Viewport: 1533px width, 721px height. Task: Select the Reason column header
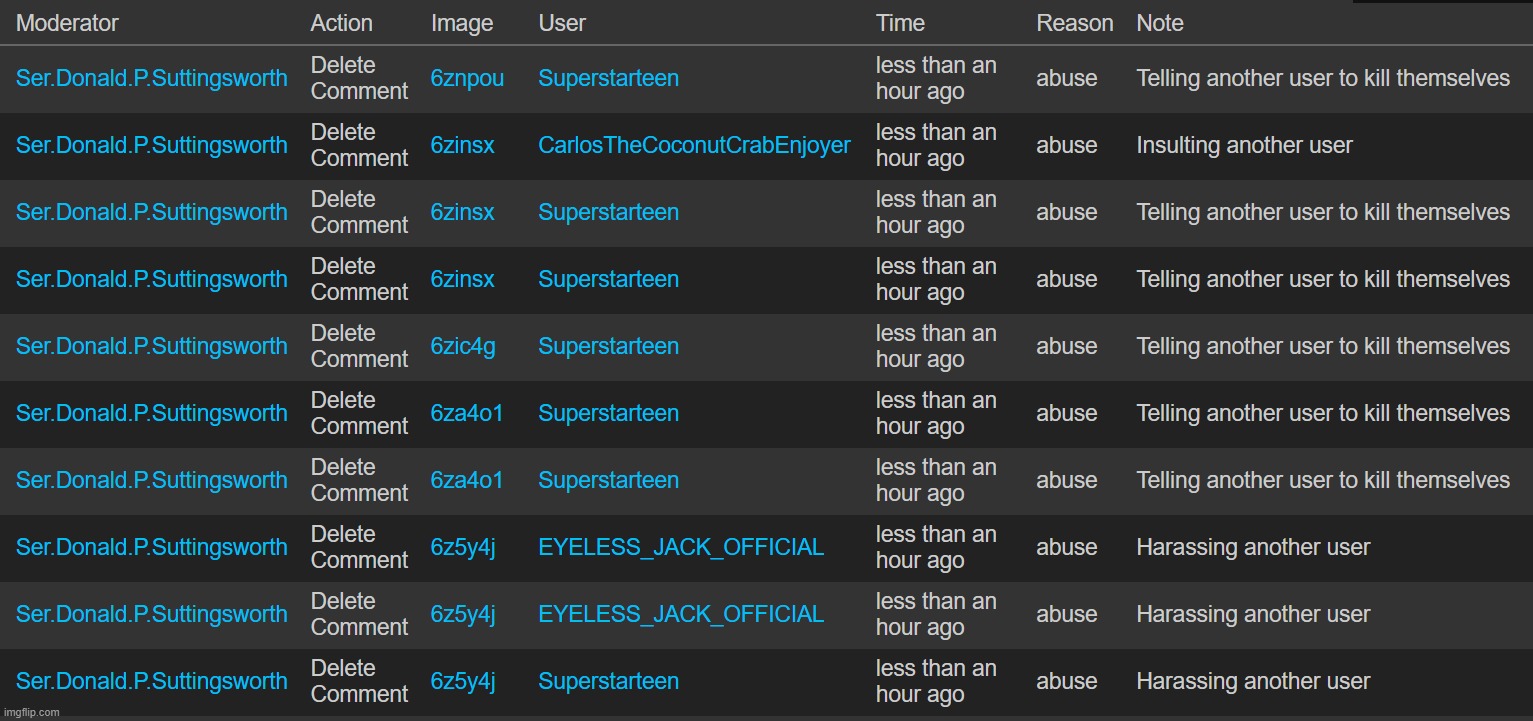[1074, 23]
